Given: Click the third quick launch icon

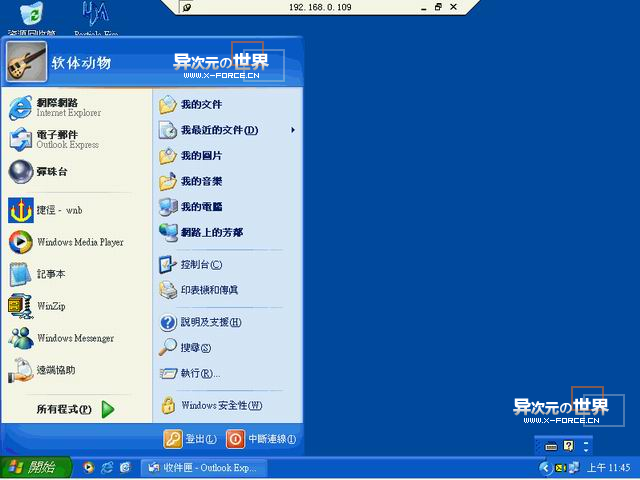Looking at the screenshot, I should [125, 468].
